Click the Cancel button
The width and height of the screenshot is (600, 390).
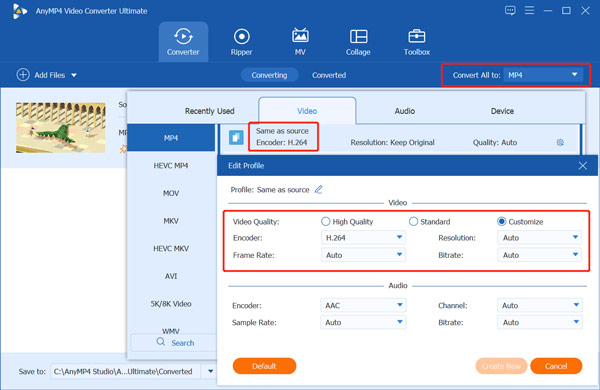[556, 366]
